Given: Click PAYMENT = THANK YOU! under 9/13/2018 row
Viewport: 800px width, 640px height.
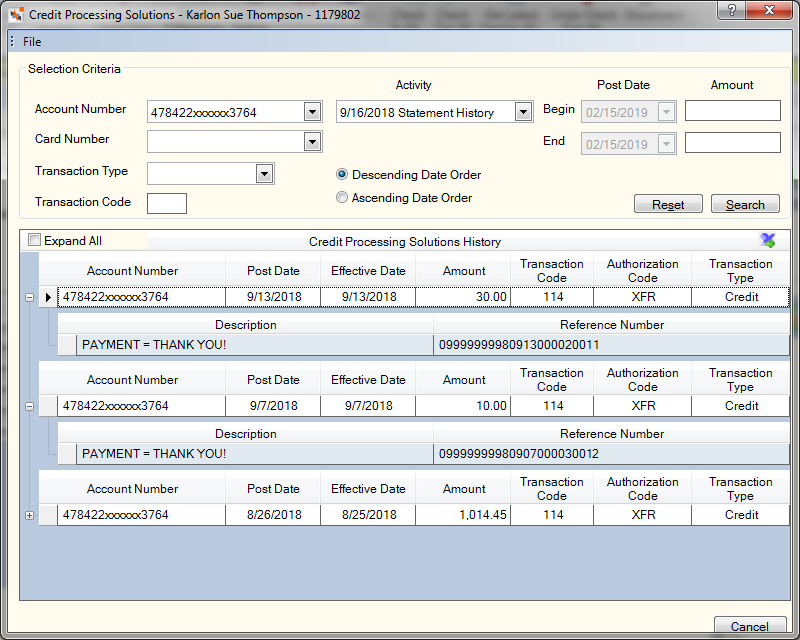Looking at the screenshot, I should coord(255,345).
